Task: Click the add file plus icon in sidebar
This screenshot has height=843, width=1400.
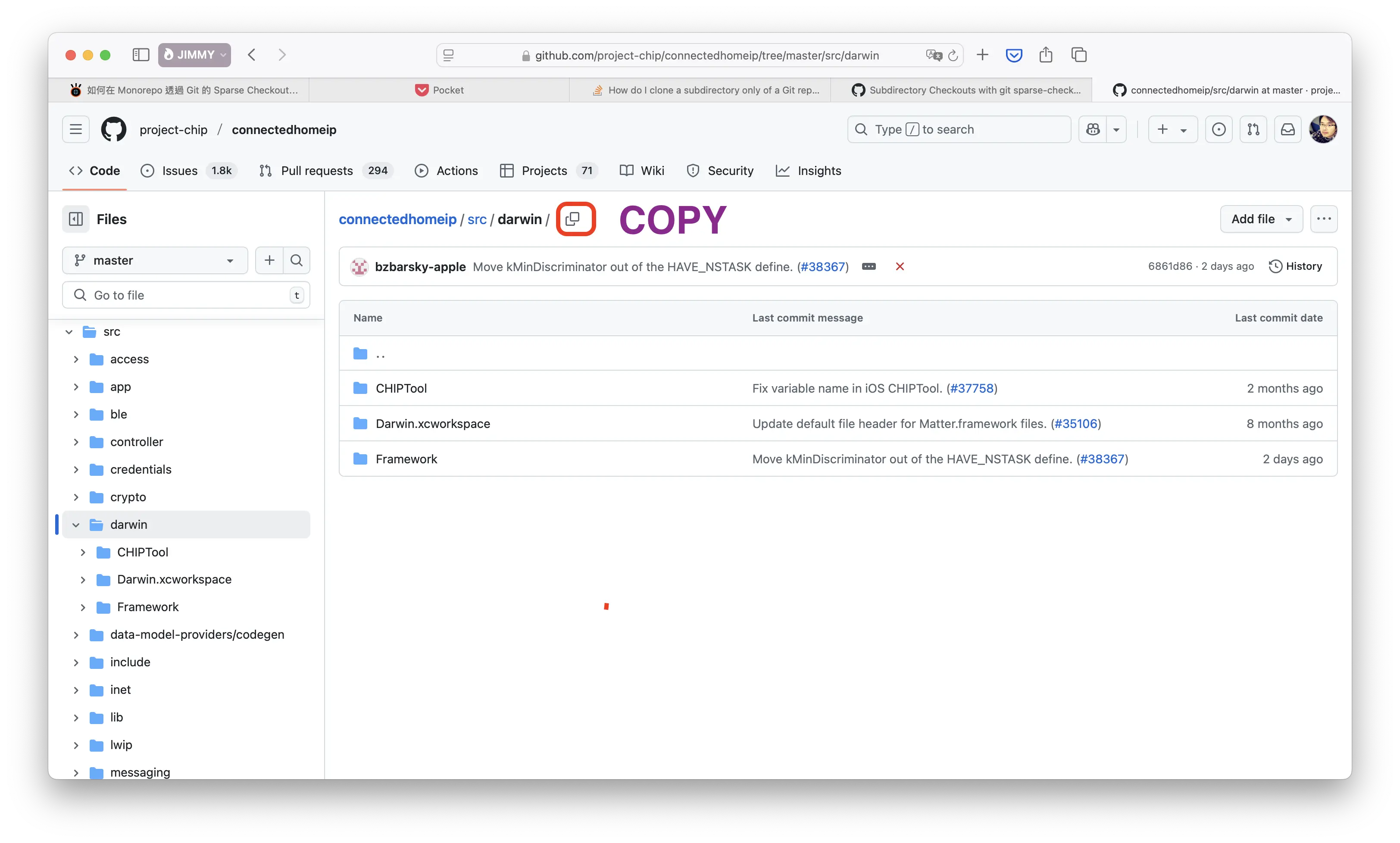Action: (269, 260)
